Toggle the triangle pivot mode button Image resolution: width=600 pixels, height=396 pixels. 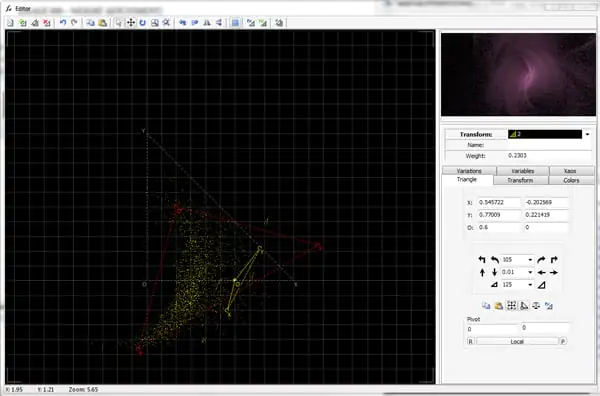click(x=524, y=306)
